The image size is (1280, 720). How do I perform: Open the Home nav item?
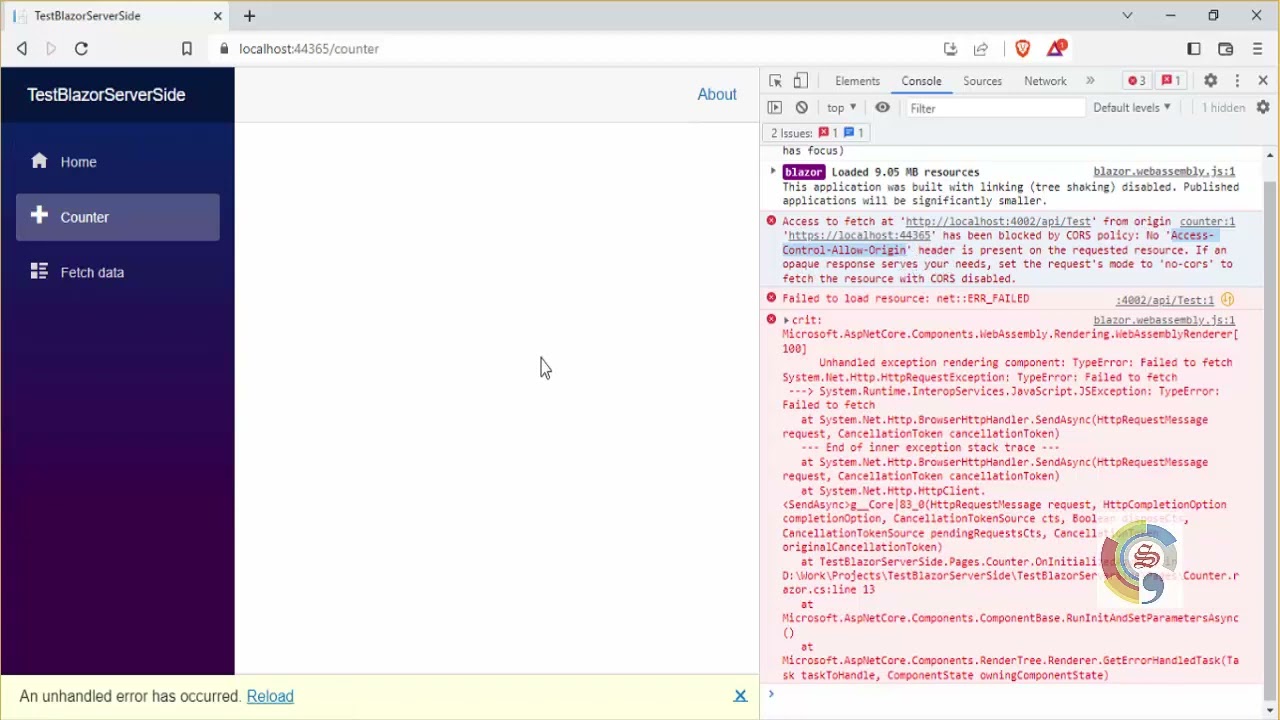pos(117,162)
